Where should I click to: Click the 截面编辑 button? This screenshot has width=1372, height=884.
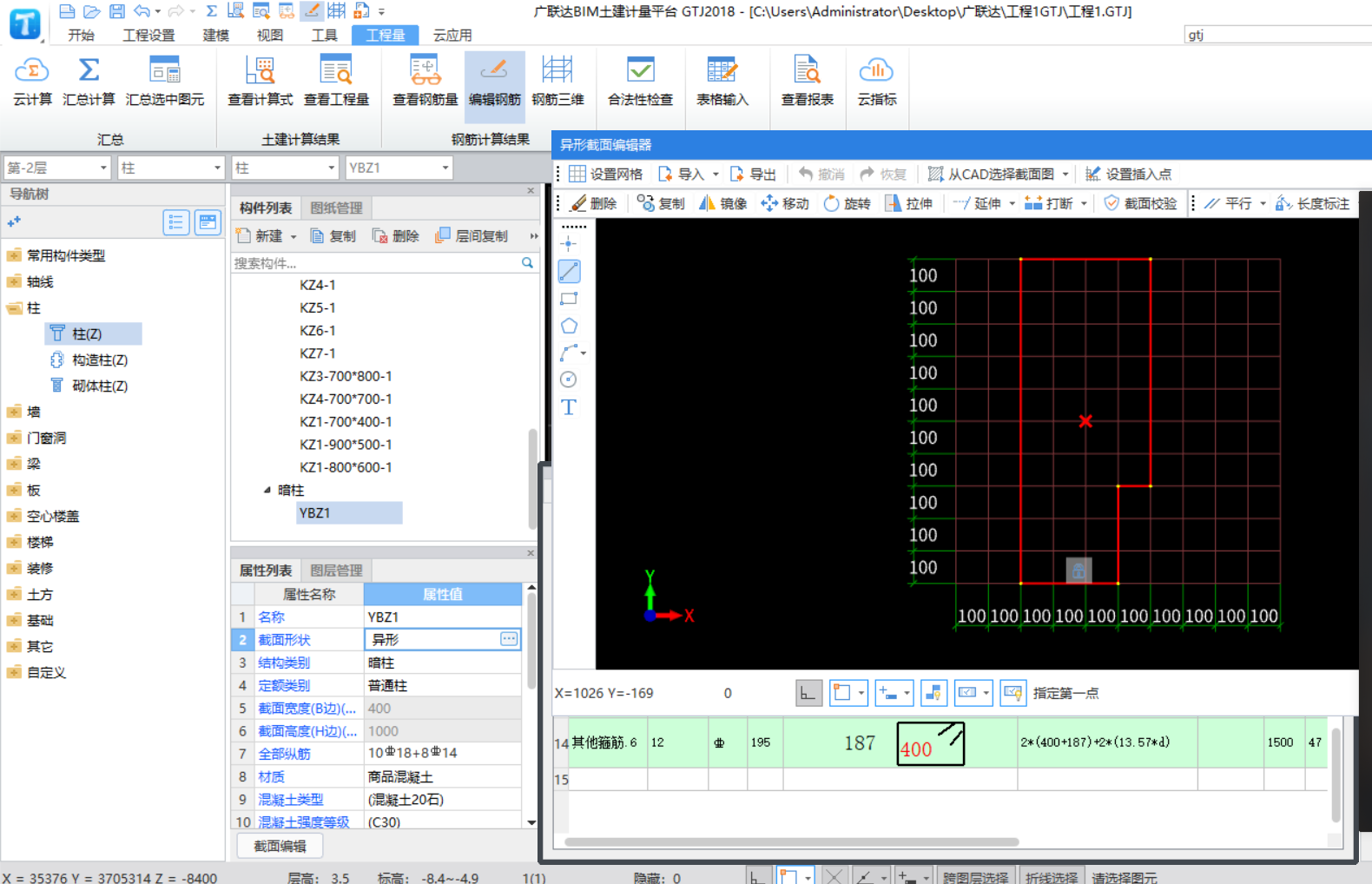point(280,846)
